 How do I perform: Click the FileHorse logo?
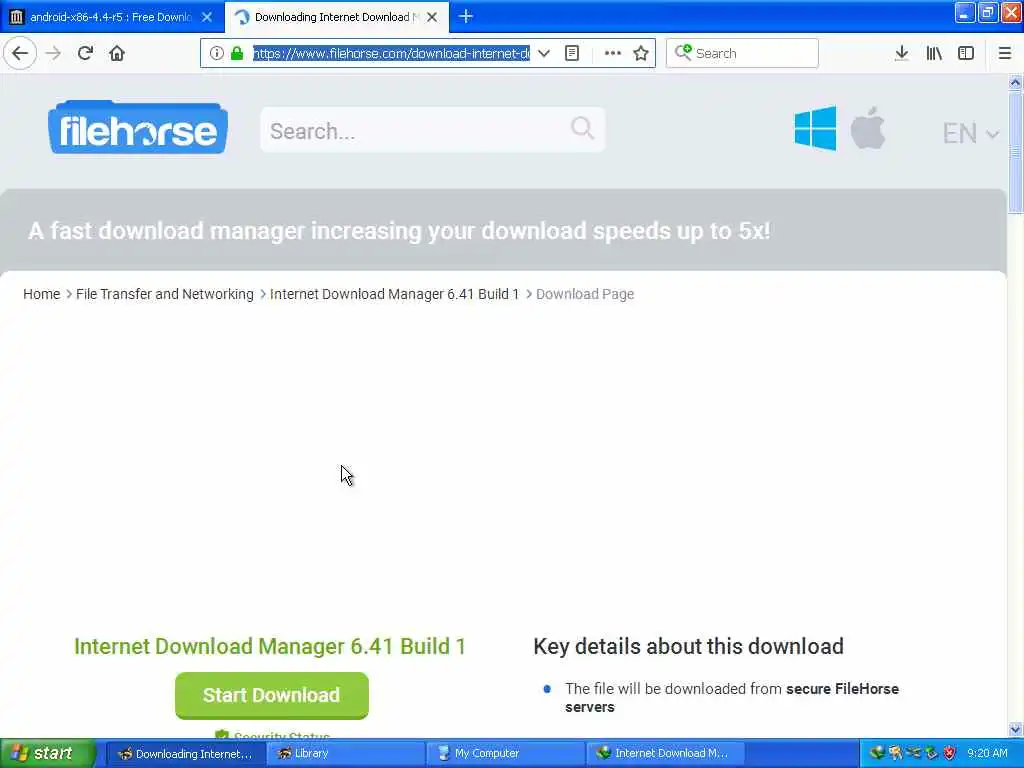pos(138,128)
